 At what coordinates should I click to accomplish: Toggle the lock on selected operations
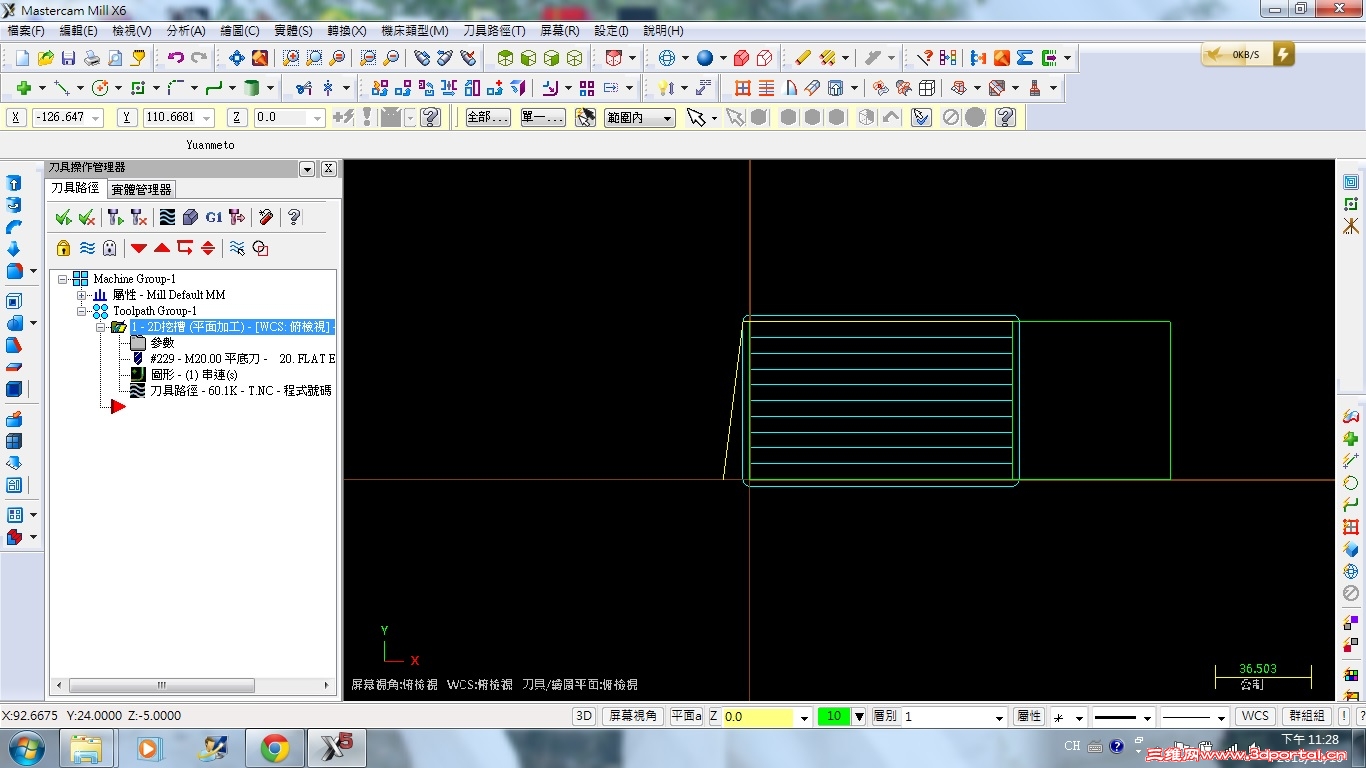click(x=64, y=248)
